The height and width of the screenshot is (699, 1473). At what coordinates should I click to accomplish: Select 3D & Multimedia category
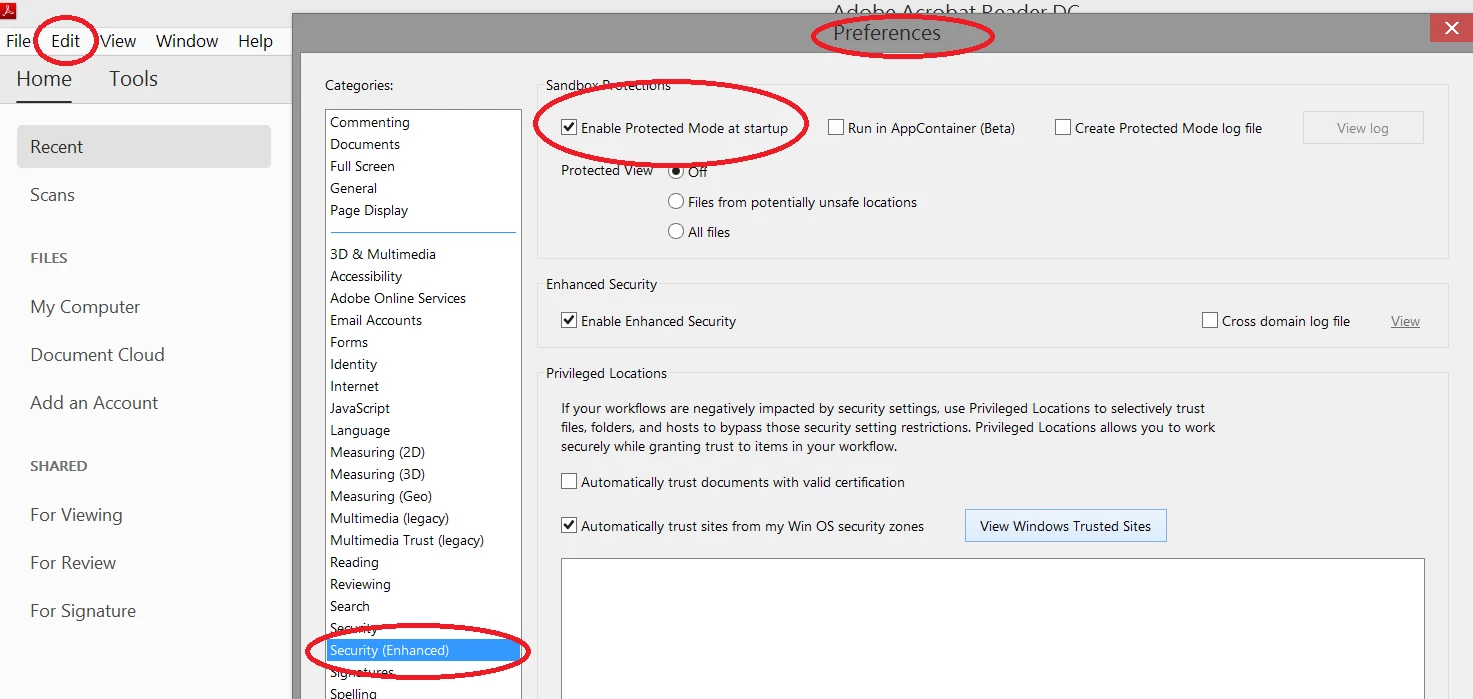[383, 254]
